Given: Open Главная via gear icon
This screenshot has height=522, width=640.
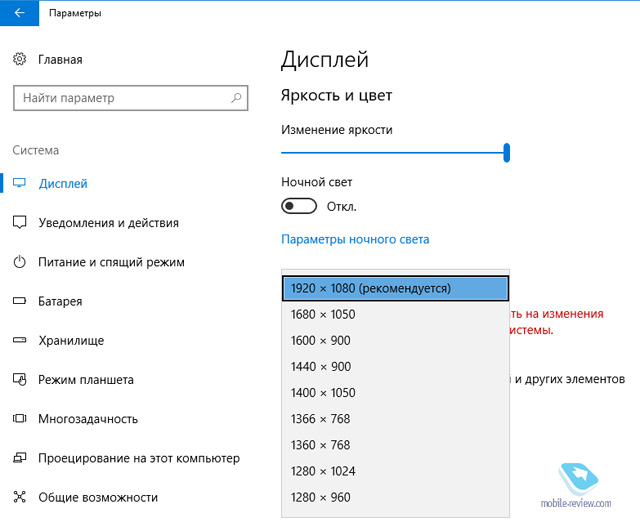Looking at the screenshot, I should tap(19, 59).
